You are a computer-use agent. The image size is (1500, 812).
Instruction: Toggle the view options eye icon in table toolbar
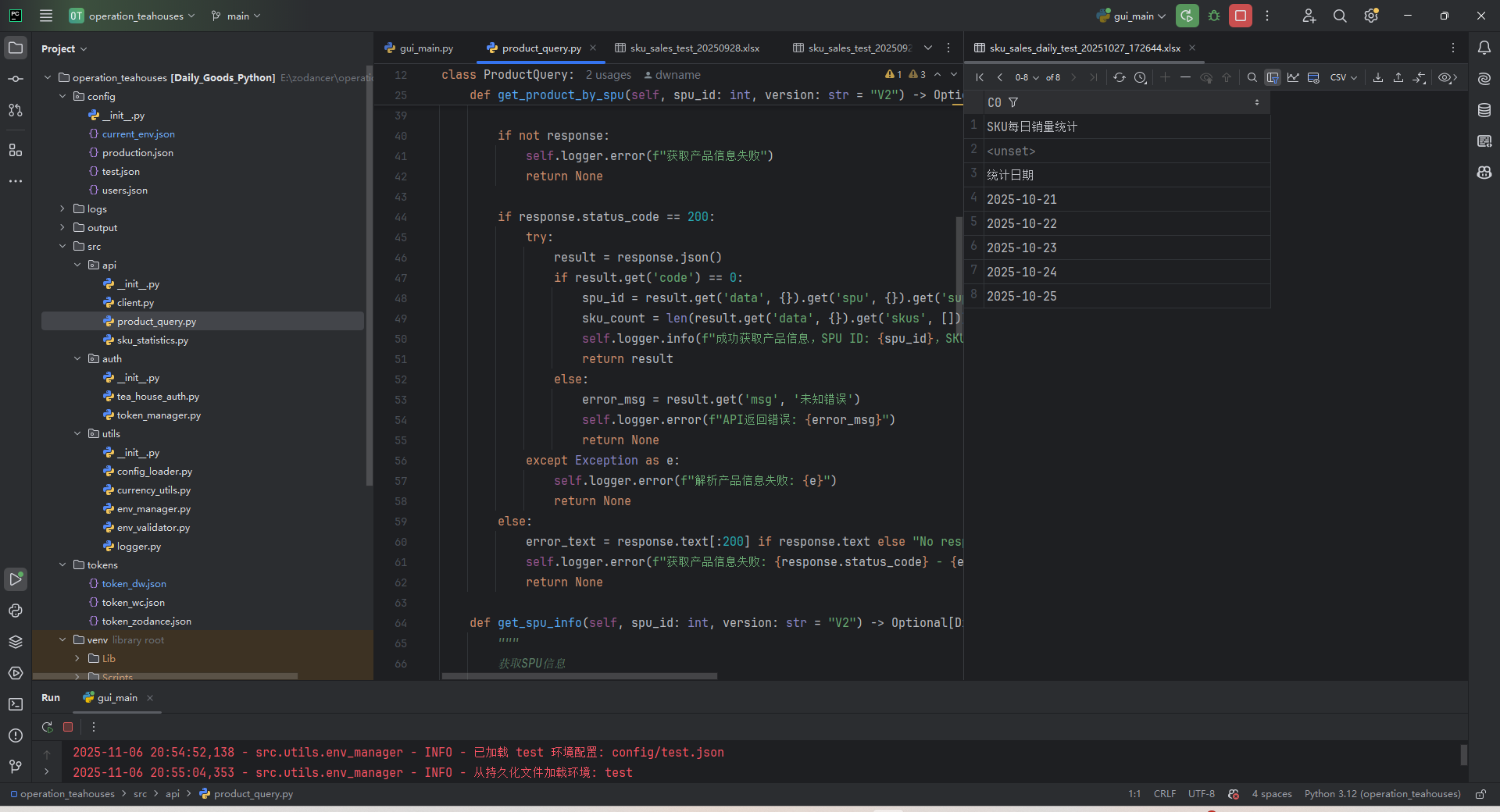click(1448, 77)
